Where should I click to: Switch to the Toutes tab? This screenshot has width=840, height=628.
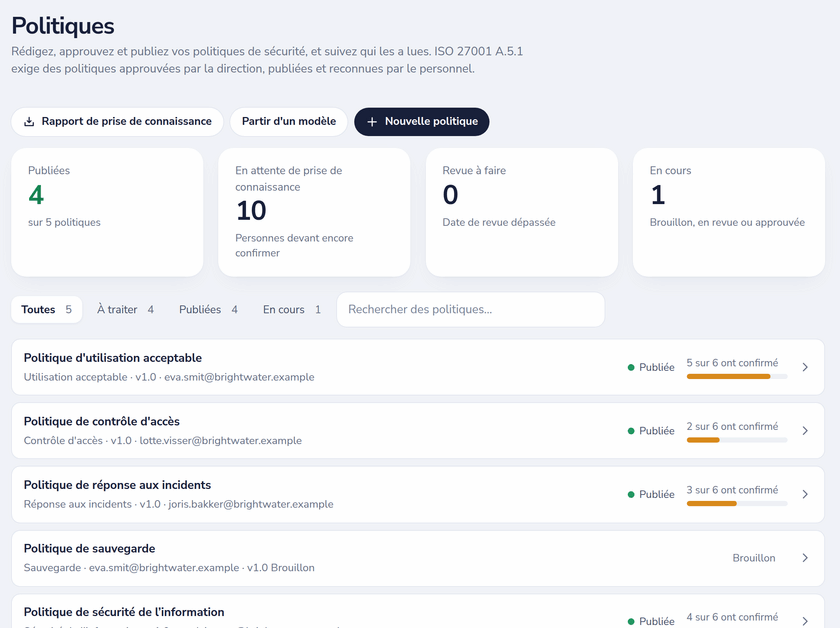pos(47,310)
